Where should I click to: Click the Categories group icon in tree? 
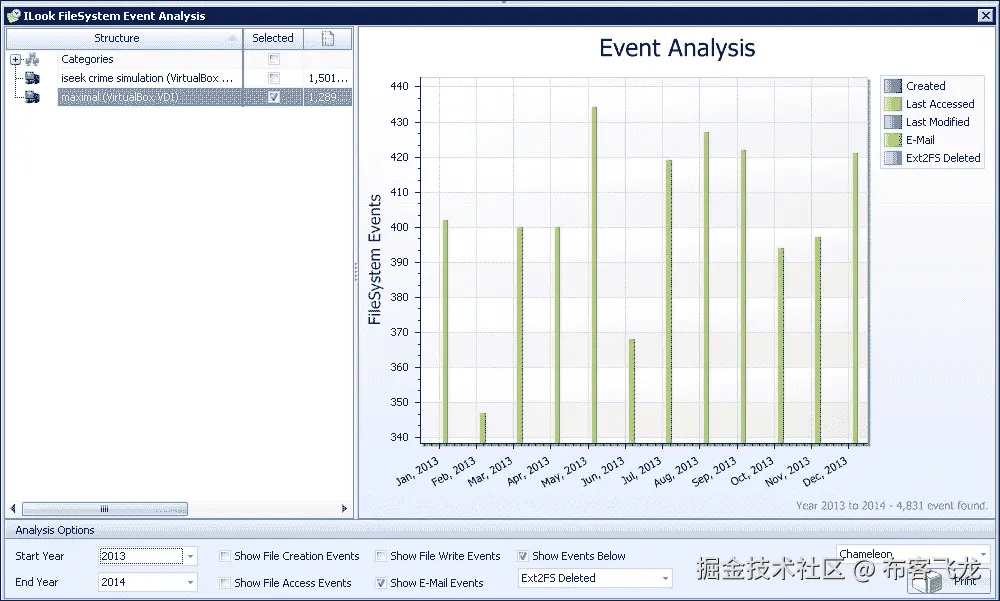(x=33, y=59)
